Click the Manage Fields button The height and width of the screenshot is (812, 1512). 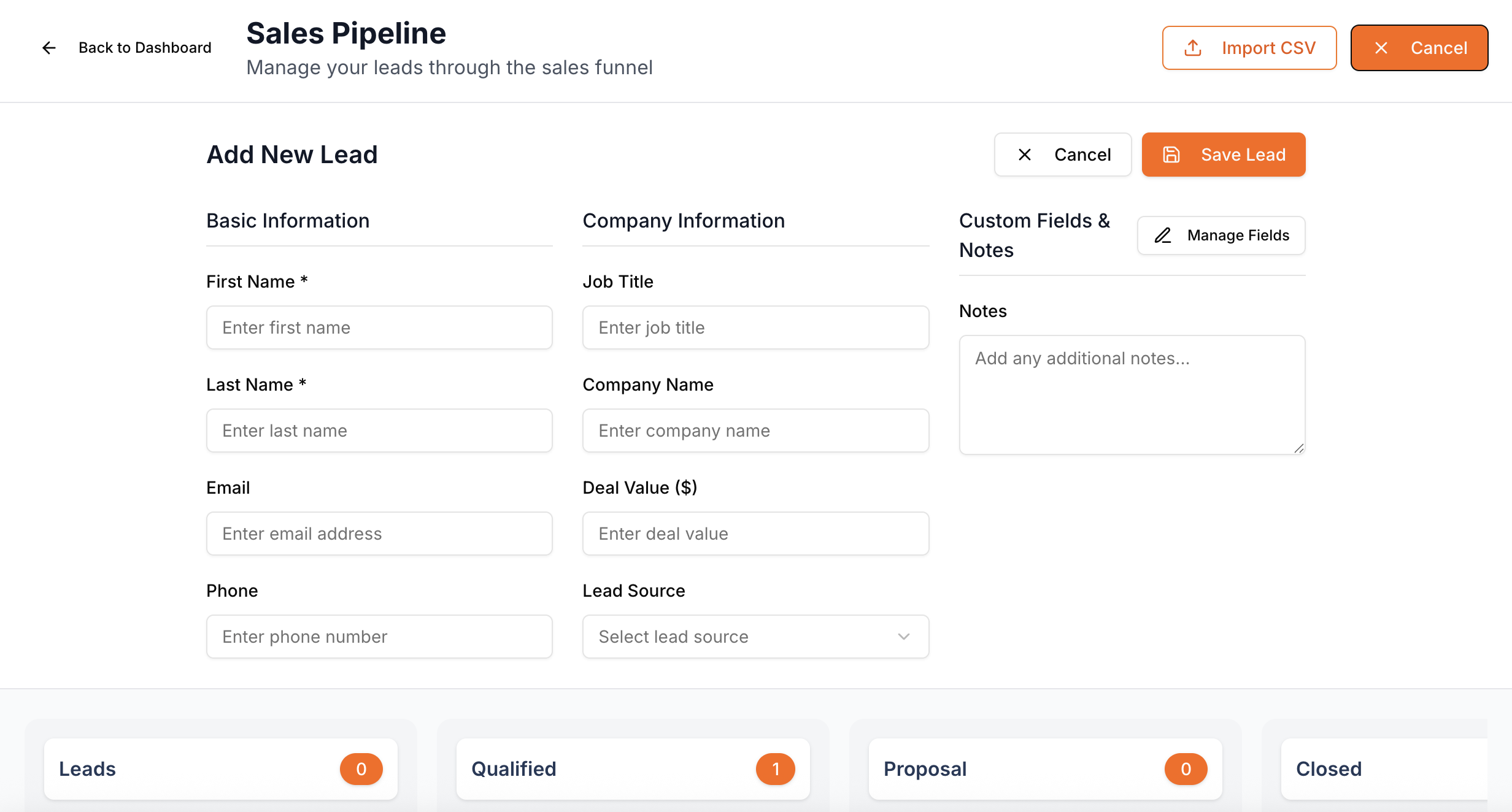pyautogui.click(x=1221, y=236)
